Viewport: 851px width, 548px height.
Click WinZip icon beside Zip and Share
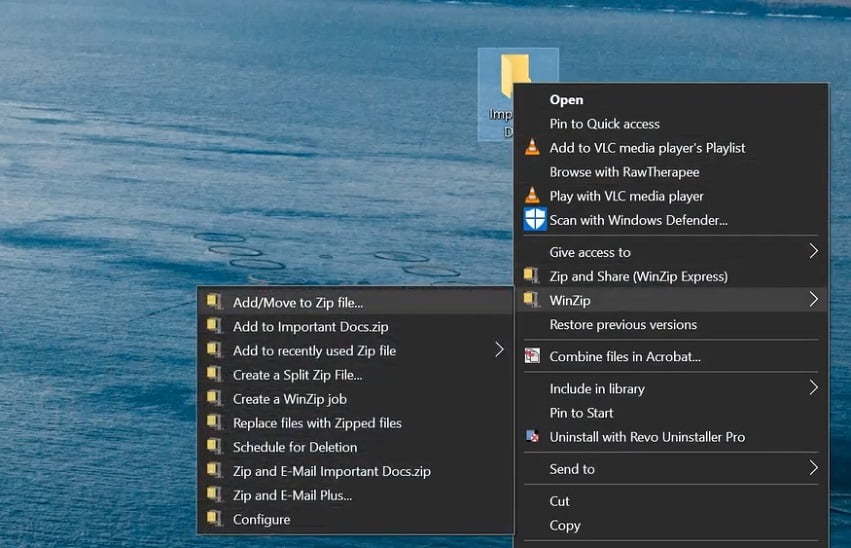pos(531,276)
